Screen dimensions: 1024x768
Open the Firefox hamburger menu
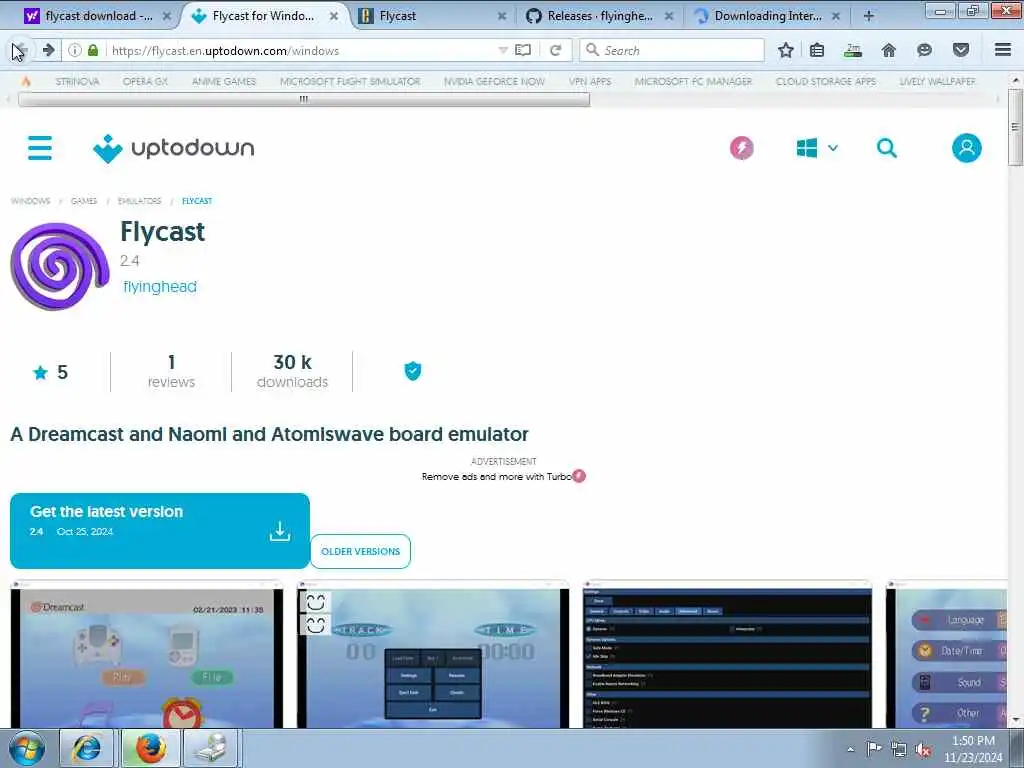click(x=1003, y=50)
